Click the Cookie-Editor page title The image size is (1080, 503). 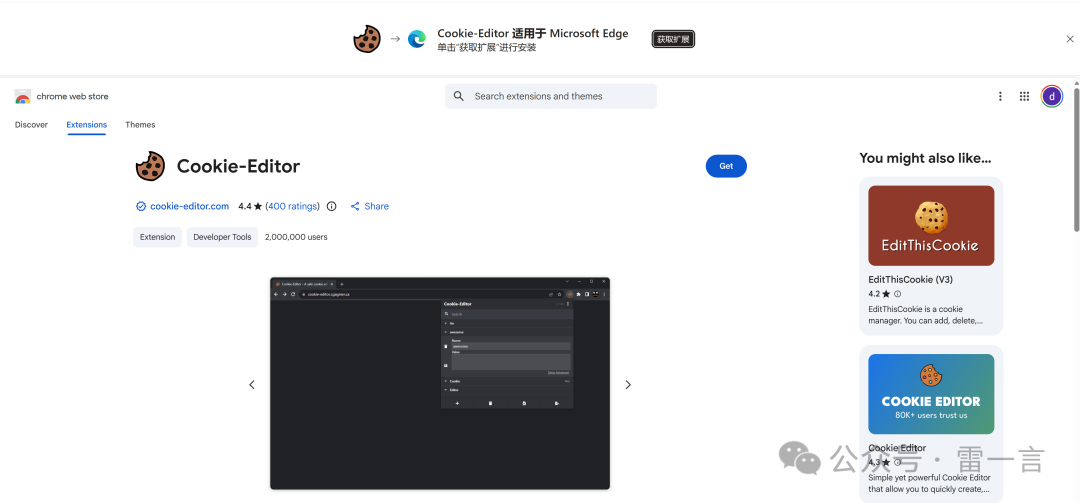pos(238,166)
